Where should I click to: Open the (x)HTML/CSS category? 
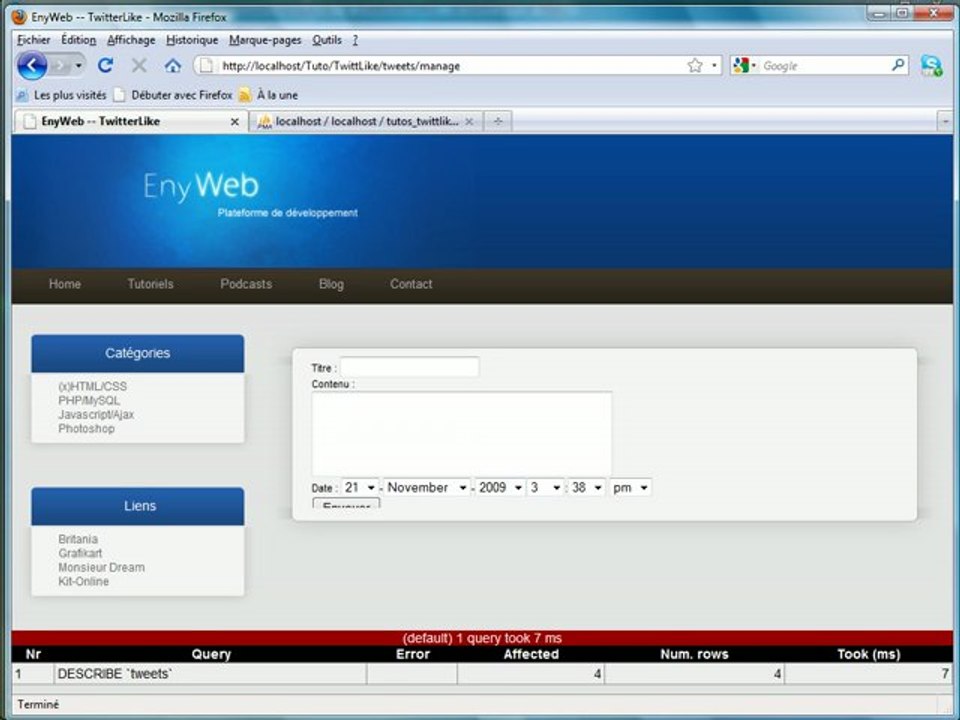coord(92,386)
